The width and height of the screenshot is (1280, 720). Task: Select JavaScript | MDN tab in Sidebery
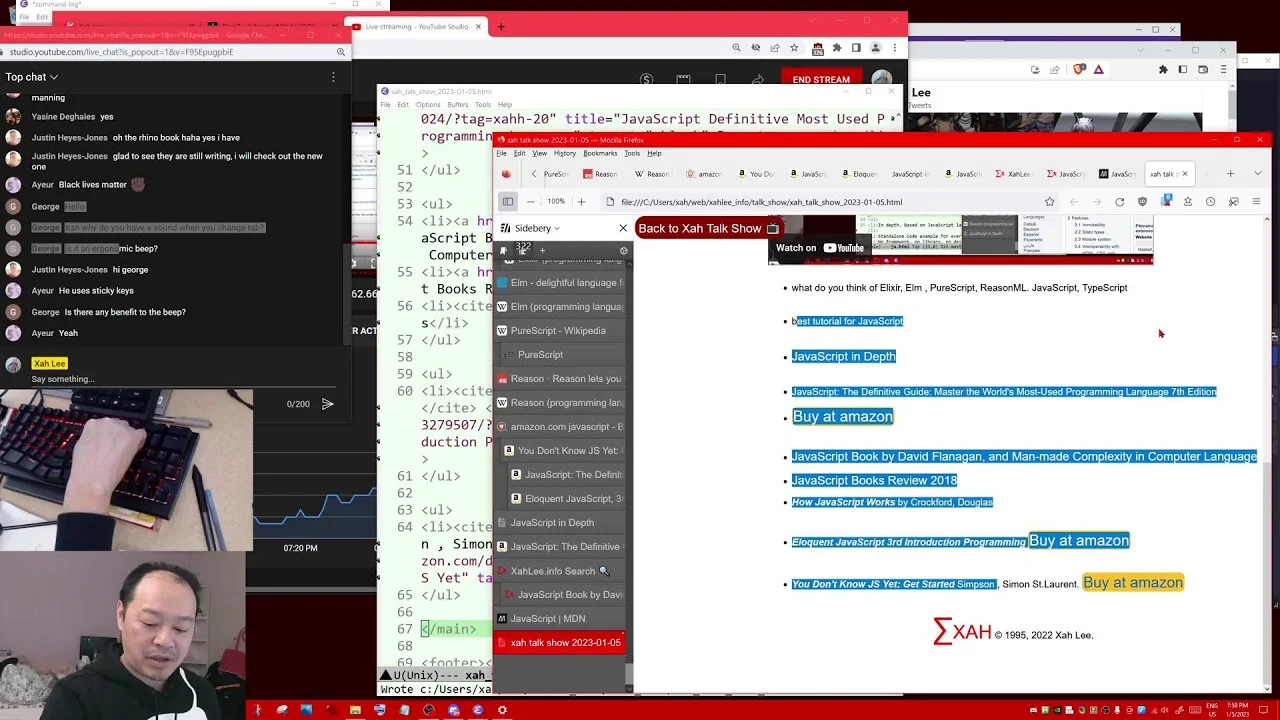pos(558,619)
